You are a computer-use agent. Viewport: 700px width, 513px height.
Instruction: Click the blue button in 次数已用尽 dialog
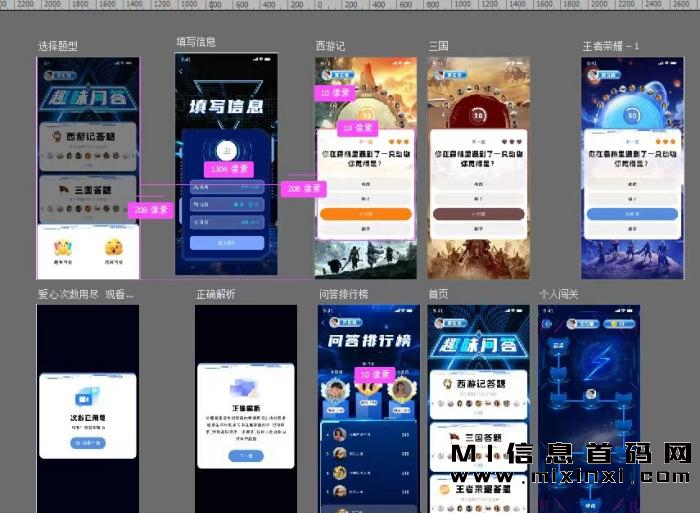[x=88, y=443]
